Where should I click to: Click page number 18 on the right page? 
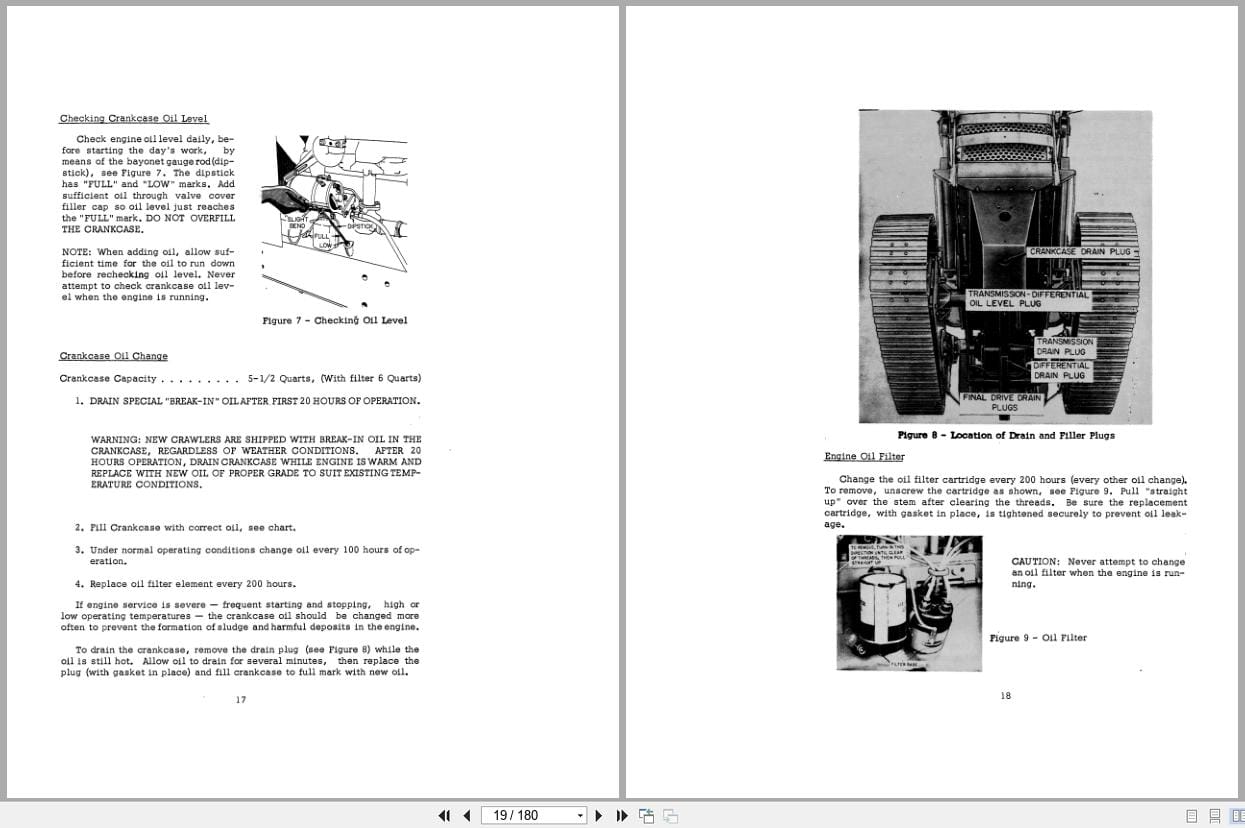[x=1005, y=695]
